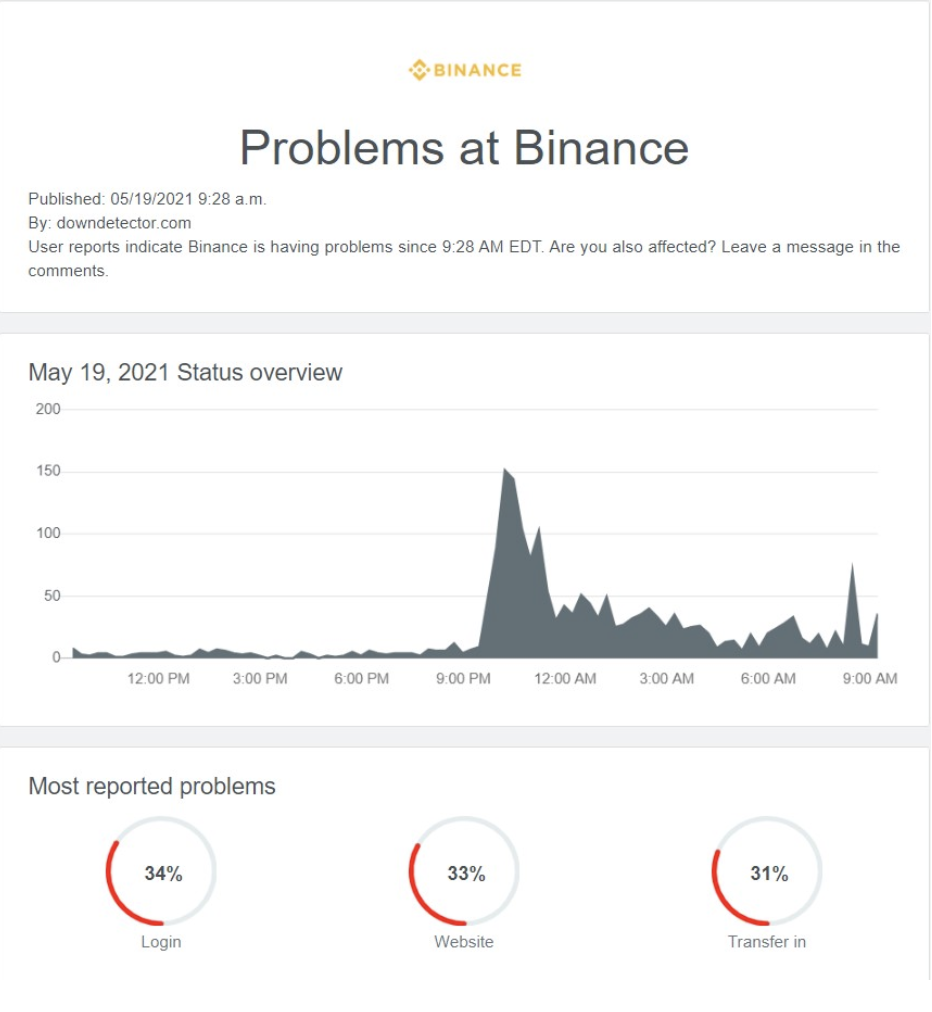The height and width of the screenshot is (1012, 932).
Task: Click the "Most reported problems" heading
Action: click(x=152, y=787)
